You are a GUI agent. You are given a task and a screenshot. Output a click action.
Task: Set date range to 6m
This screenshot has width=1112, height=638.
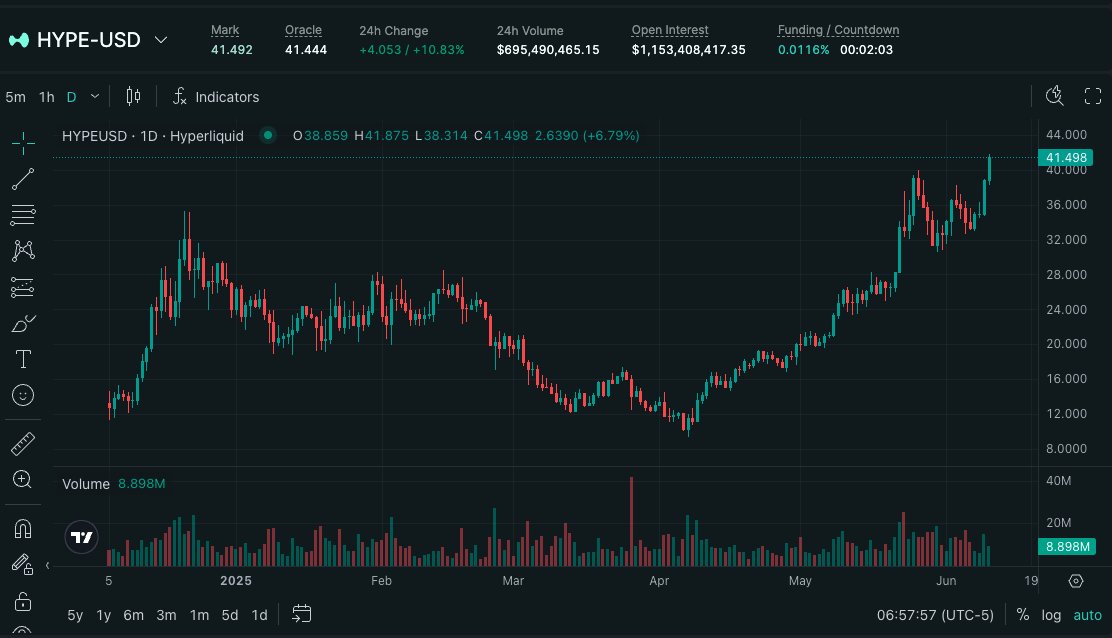(133, 615)
